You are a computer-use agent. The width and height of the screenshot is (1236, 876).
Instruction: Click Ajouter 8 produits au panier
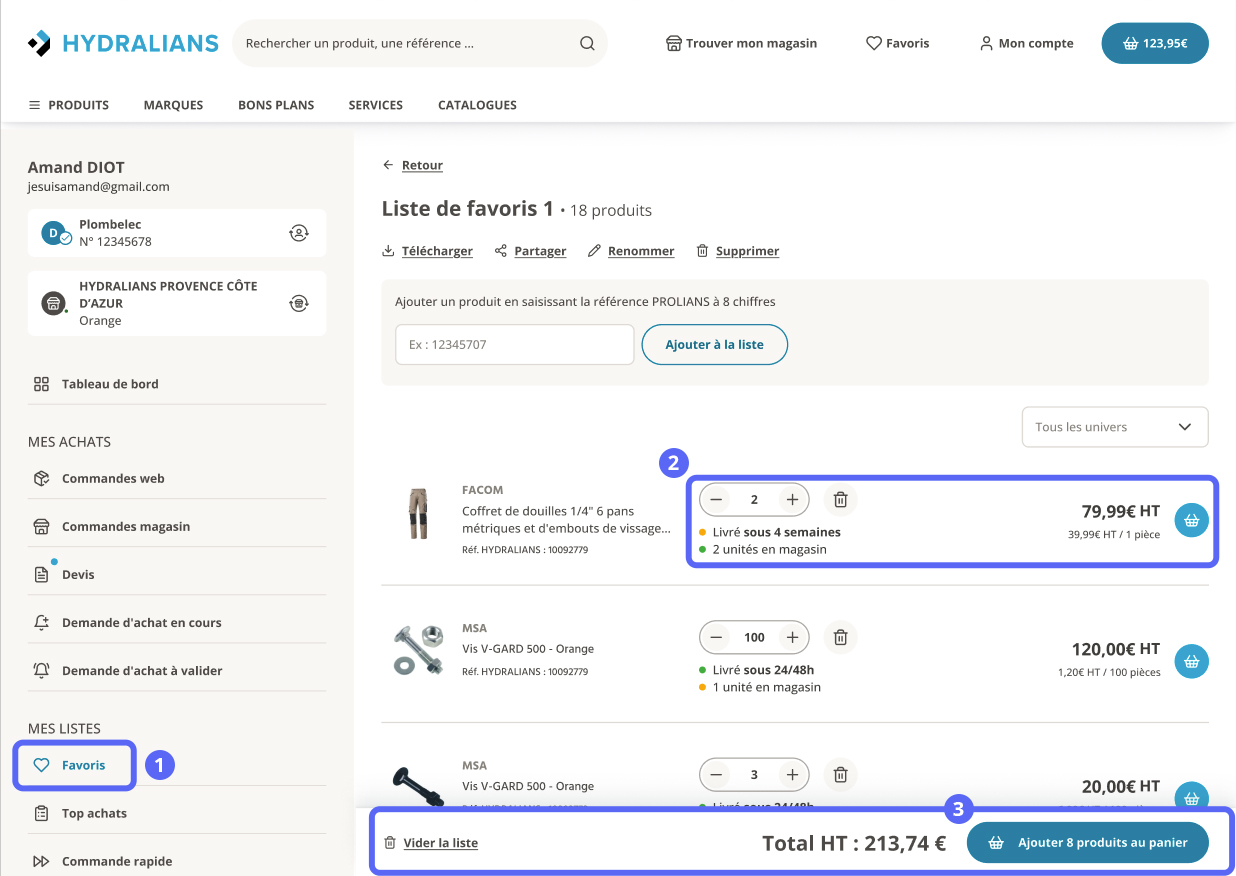click(x=1088, y=843)
